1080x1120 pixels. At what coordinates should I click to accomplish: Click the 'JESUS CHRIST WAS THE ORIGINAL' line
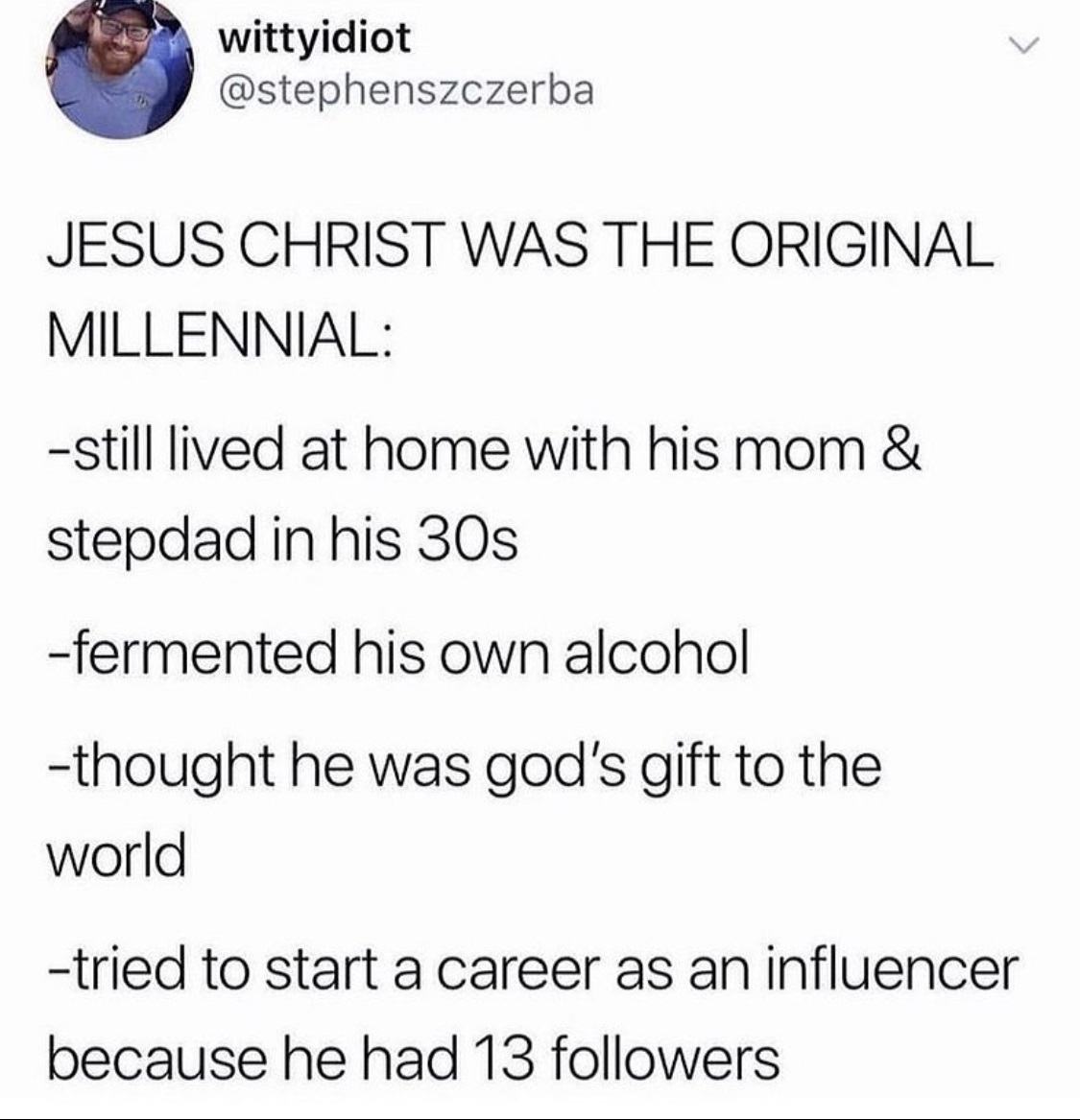click(x=518, y=246)
